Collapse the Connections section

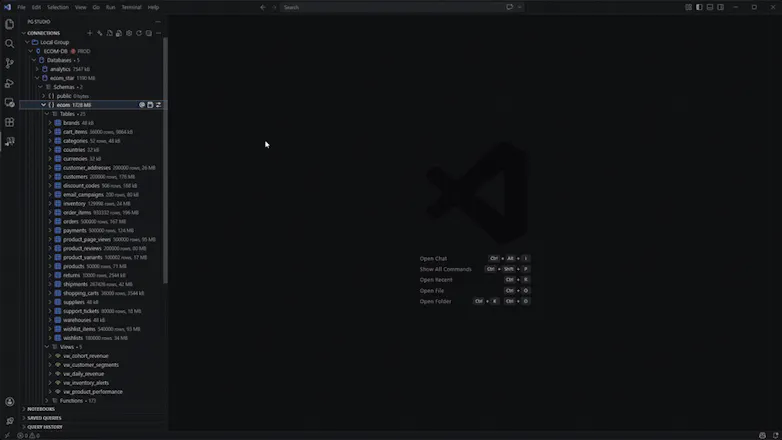[x=23, y=33]
